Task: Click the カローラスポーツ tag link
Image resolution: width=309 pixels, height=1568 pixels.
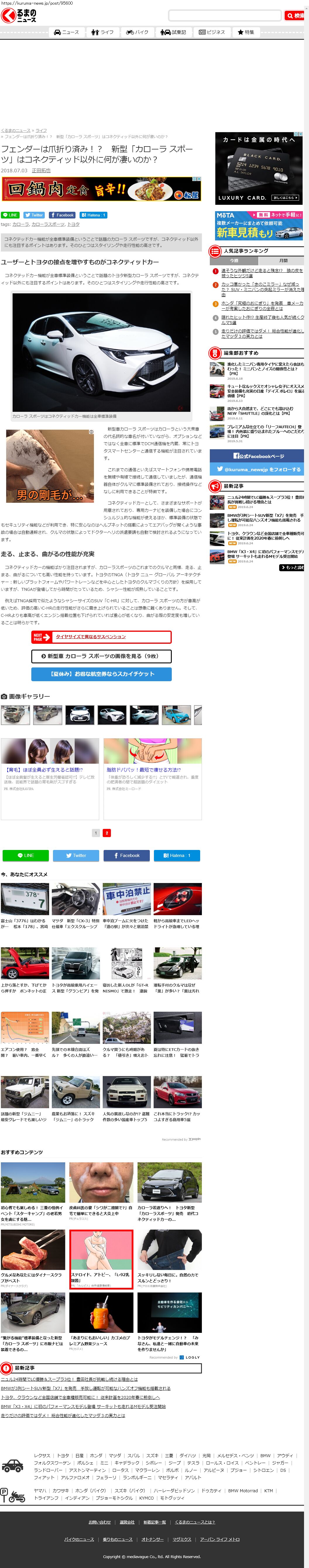Action: tap(48, 224)
